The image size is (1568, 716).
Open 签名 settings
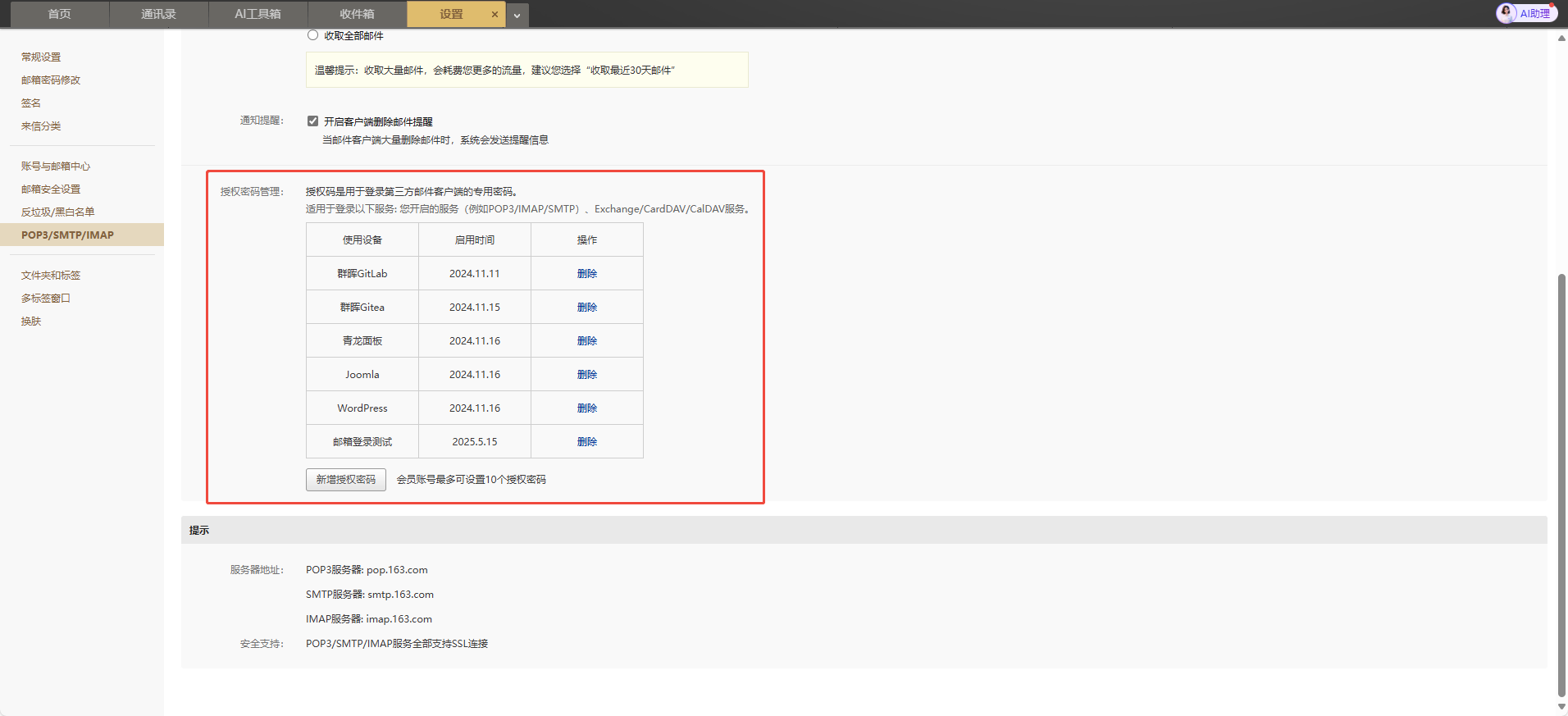[x=31, y=103]
